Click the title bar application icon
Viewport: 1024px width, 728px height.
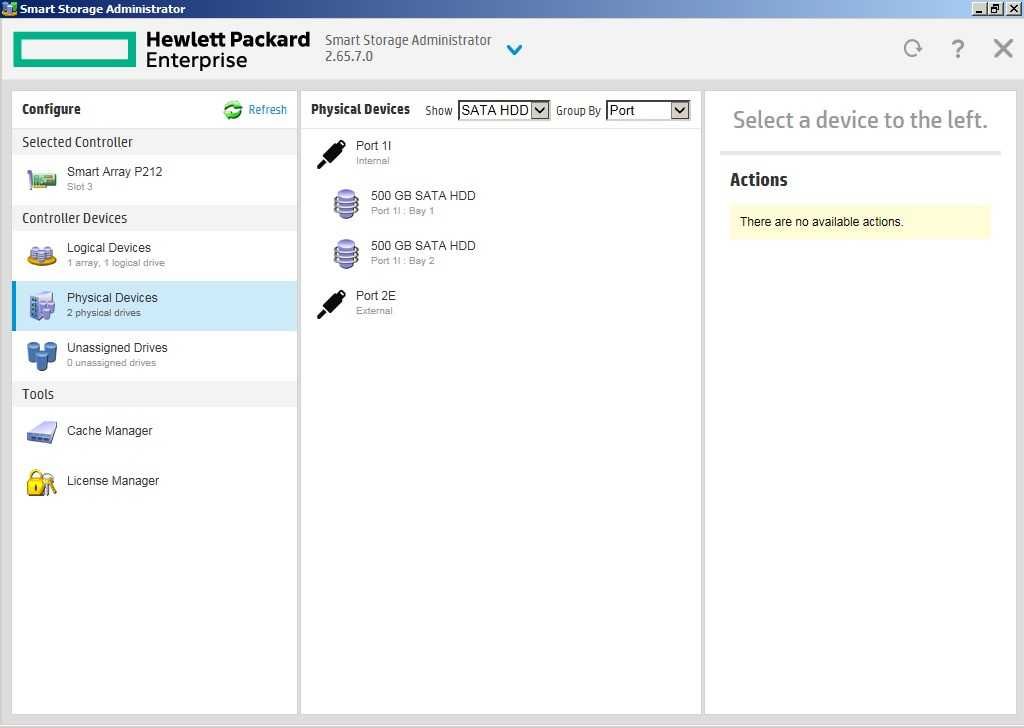[x=9, y=8]
